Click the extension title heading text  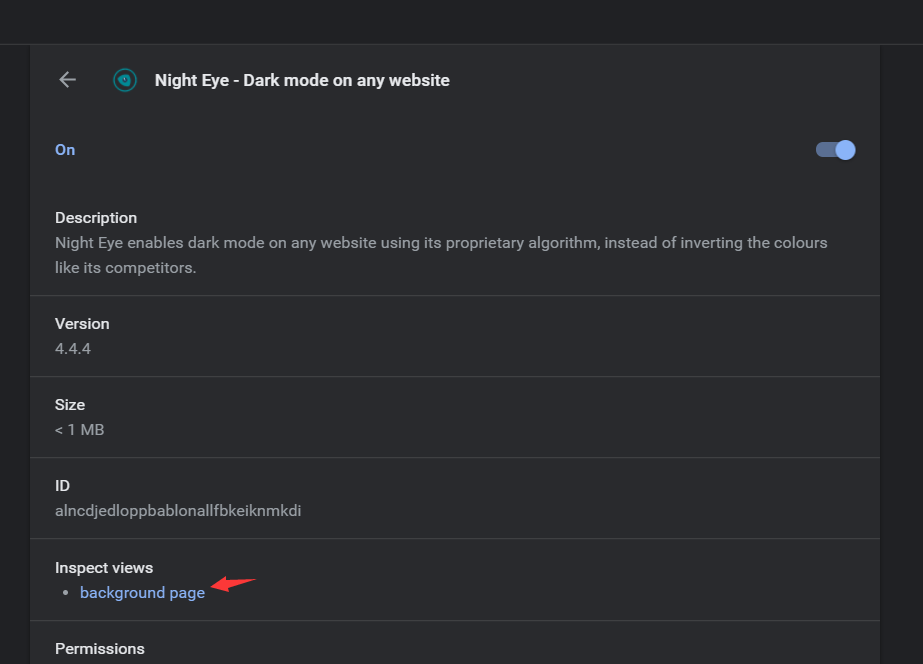[x=302, y=80]
